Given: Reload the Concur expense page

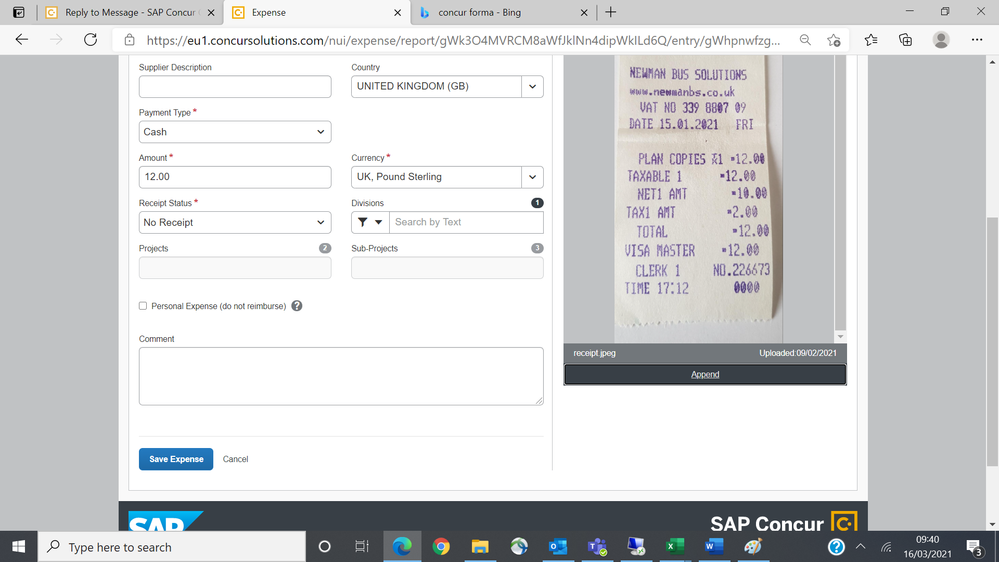Looking at the screenshot, I should click(x=90, y=40).
